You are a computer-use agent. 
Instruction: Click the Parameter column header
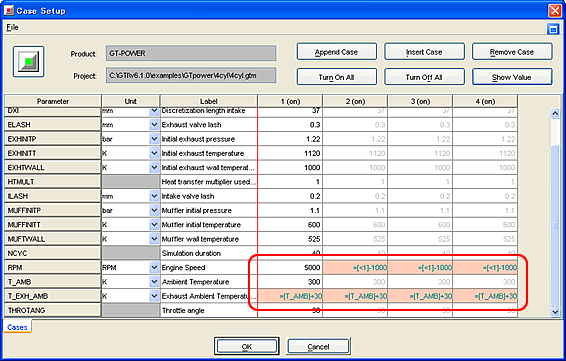tap(53, 101)
